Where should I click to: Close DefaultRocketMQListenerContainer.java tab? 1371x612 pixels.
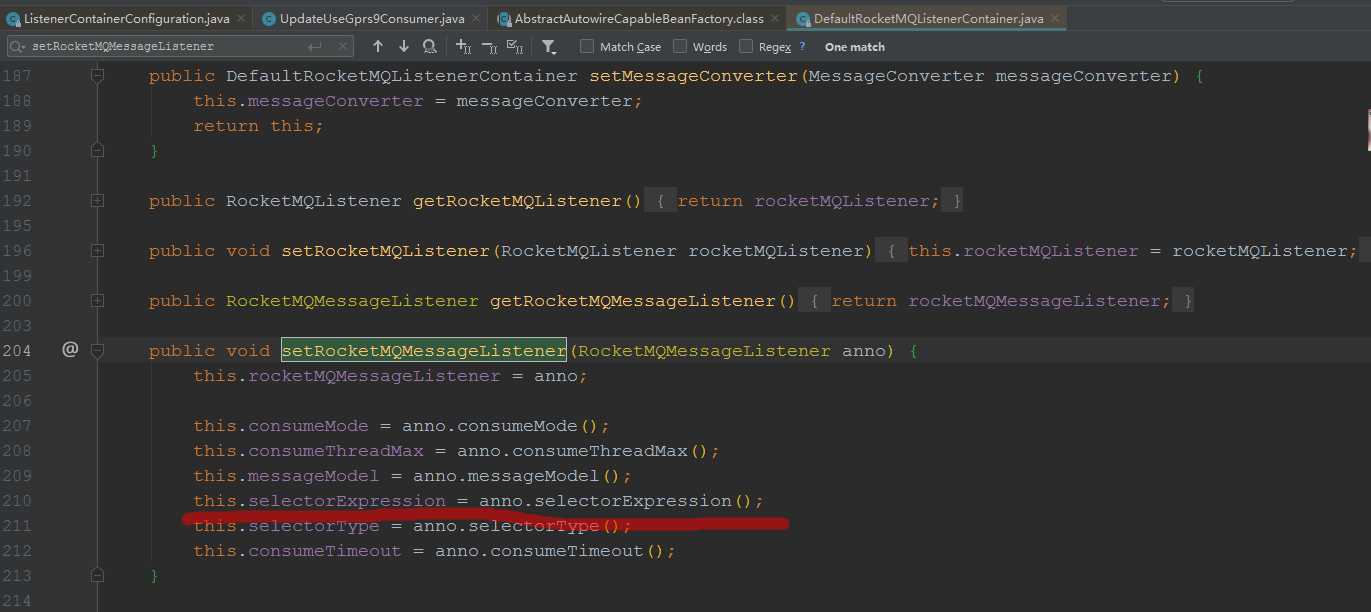pyautogui.click(x=1056, y=19)
